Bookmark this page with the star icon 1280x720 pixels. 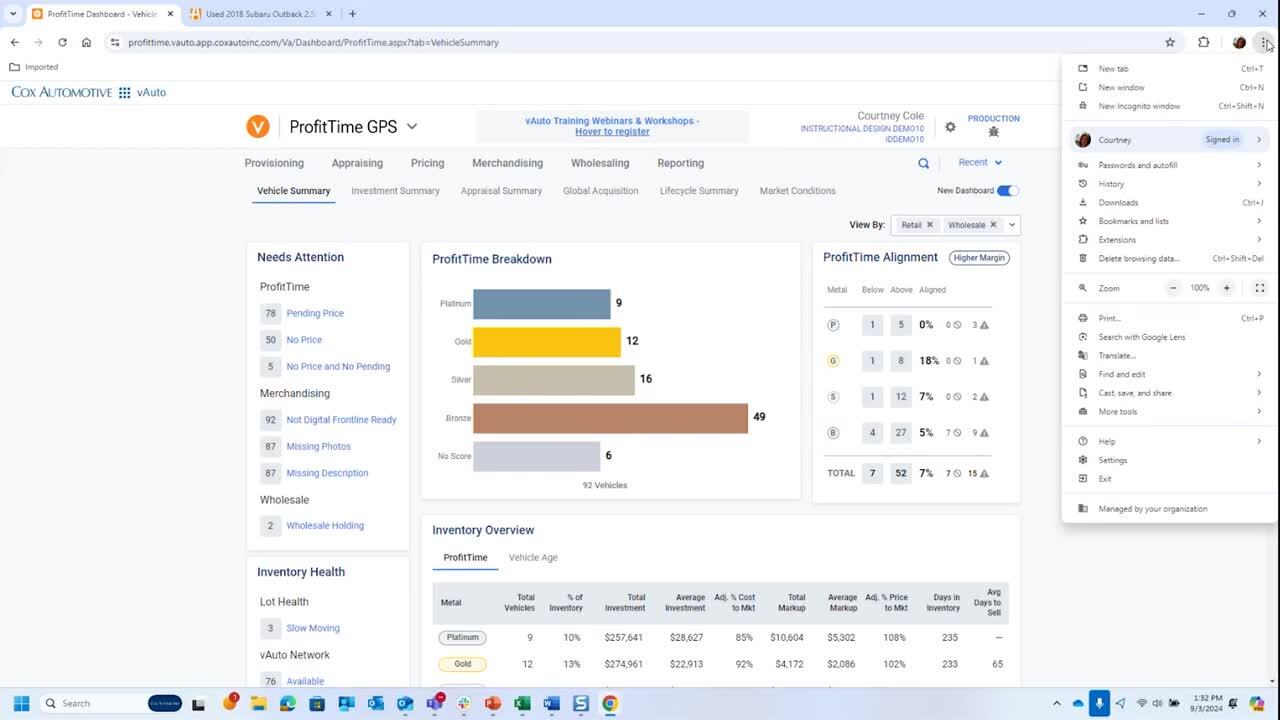coord(1170,42)
